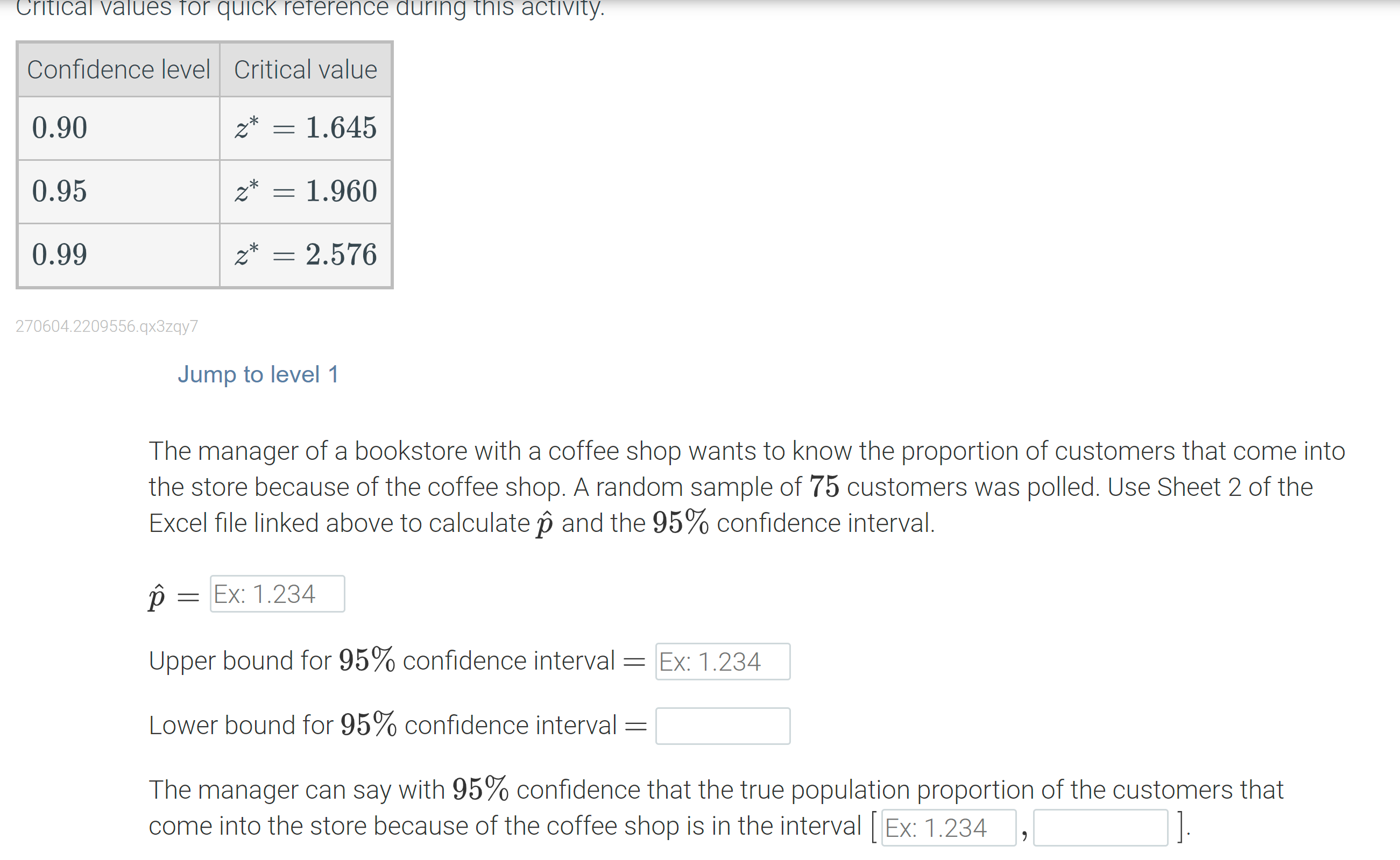Select the upper bound confidence interval input
The height and width of the screenshot is (860, 1400).
(723, 661)
